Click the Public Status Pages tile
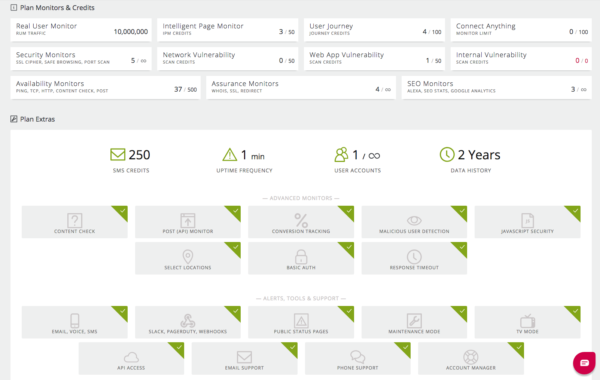Image resolution: width=600 pixels, height=380 pixels. coord(301,322)
